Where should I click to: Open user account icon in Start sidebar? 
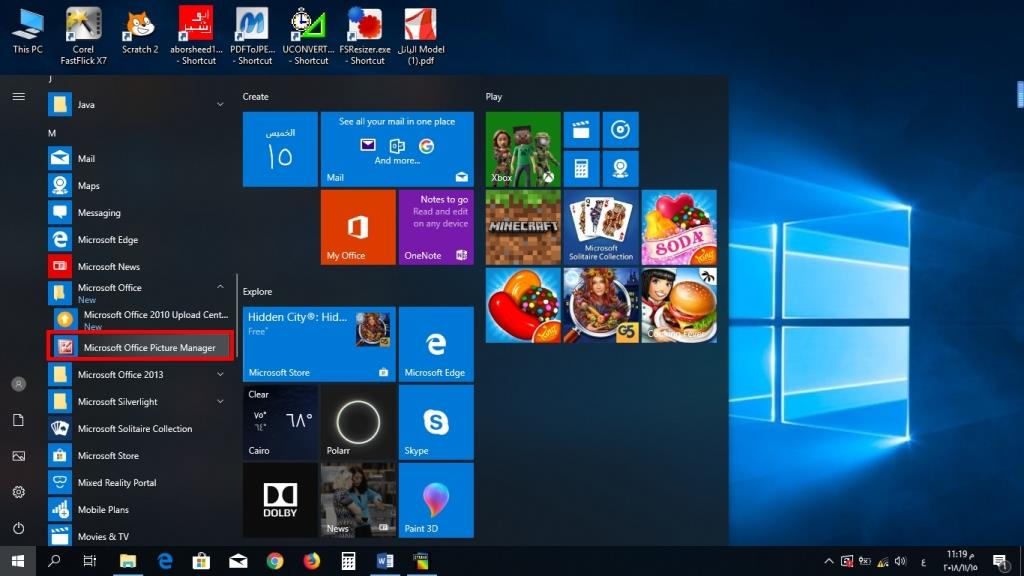(x=19, y=384)
